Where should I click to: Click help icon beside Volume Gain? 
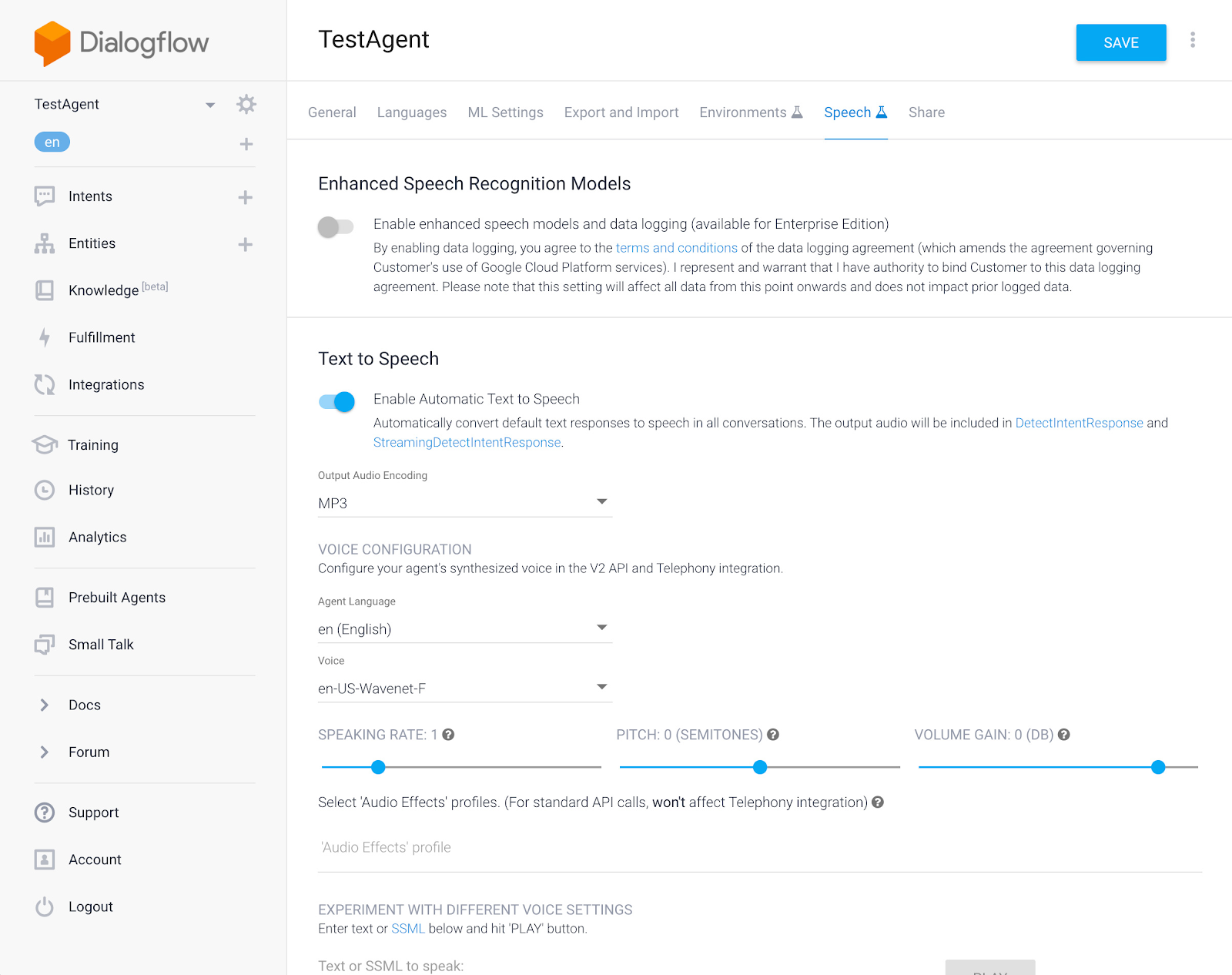click(1064, 735)
